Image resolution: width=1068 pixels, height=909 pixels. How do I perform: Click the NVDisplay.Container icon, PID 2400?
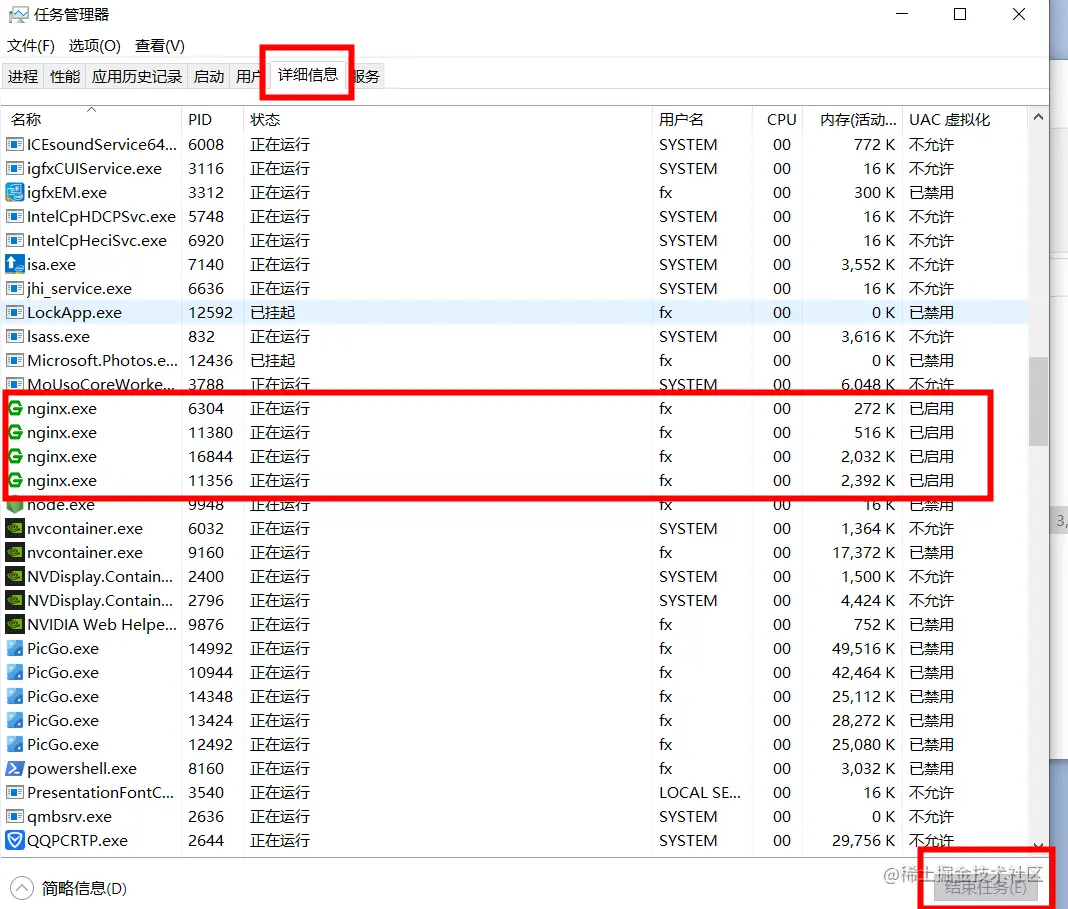click(x=14, y=577)
